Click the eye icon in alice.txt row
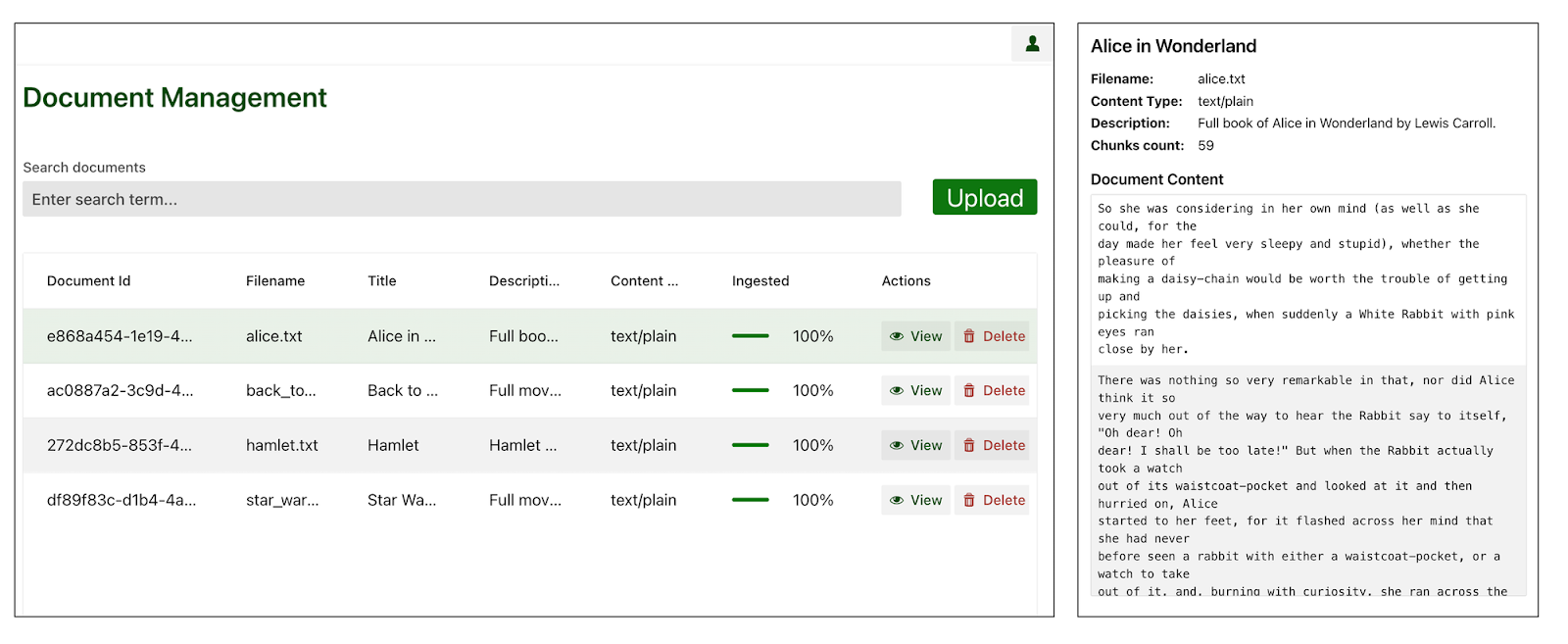The height and width of the screenshot is (644, 1568). pyautogui.click(x=896, y=336)
